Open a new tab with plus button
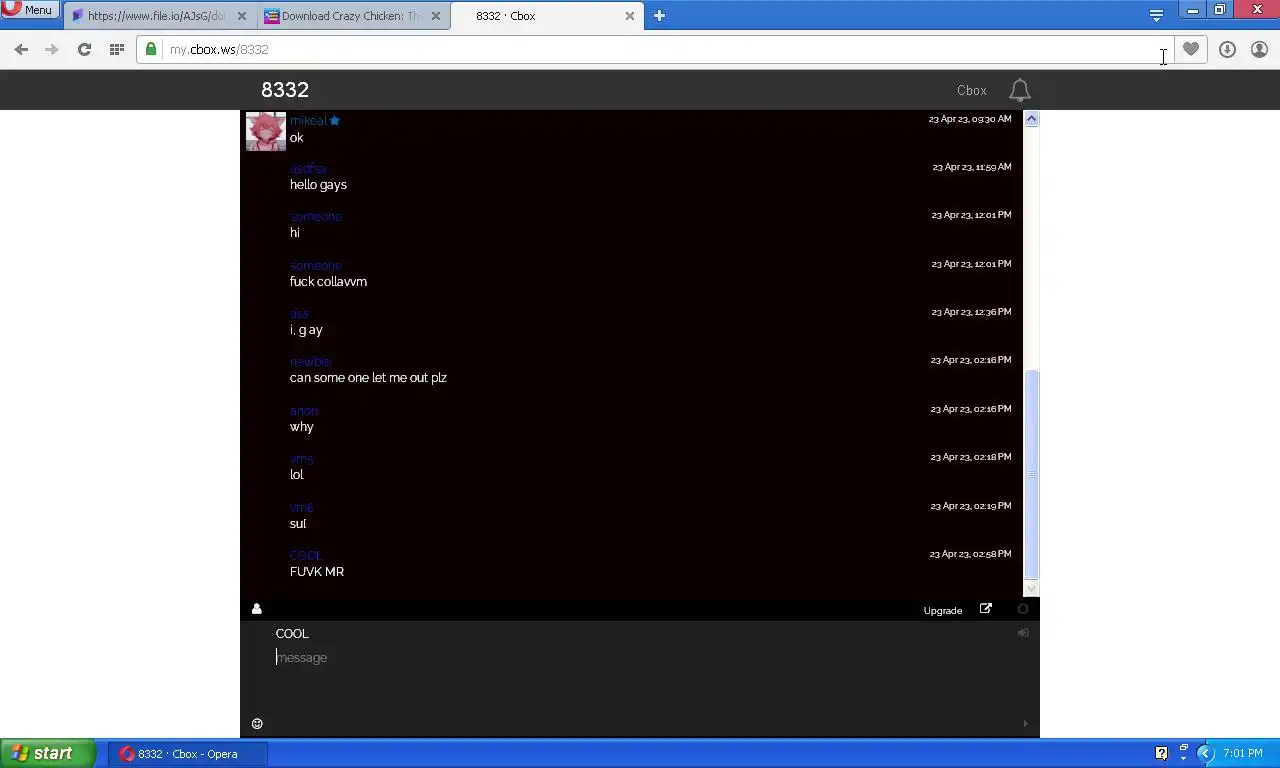This screenshot has height=768, width=1280. 659,16
